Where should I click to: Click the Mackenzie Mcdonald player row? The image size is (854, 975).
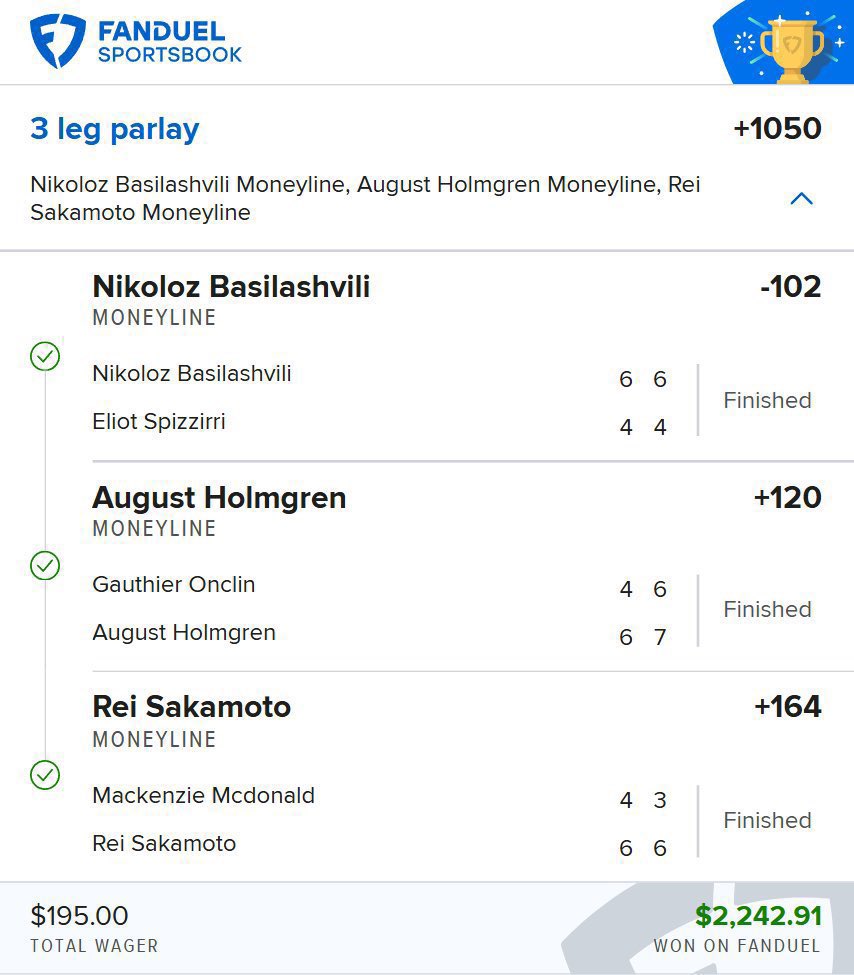point(203,795)
